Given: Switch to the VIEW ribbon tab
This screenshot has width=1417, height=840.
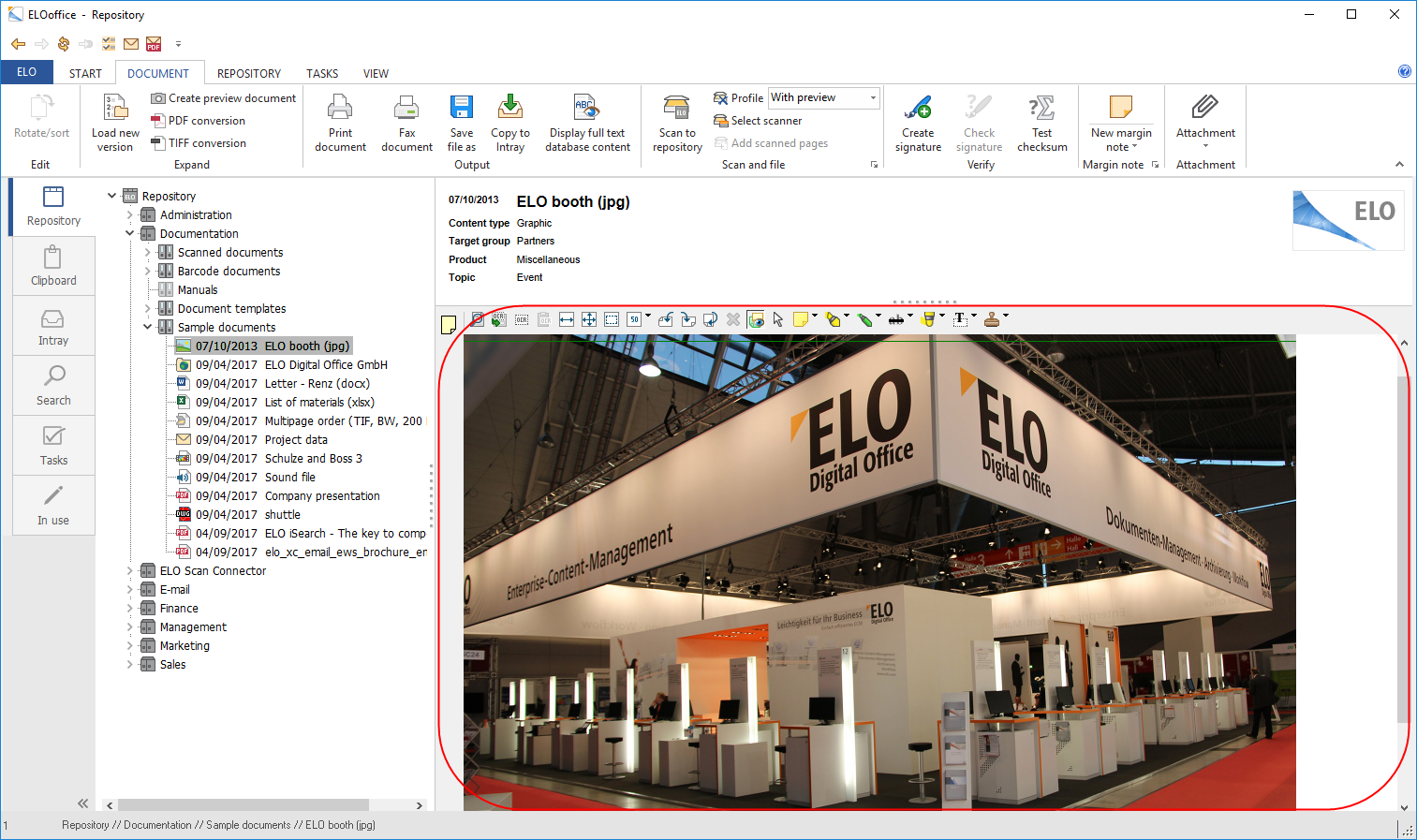Looking at the screenshot, I should 376,73.
